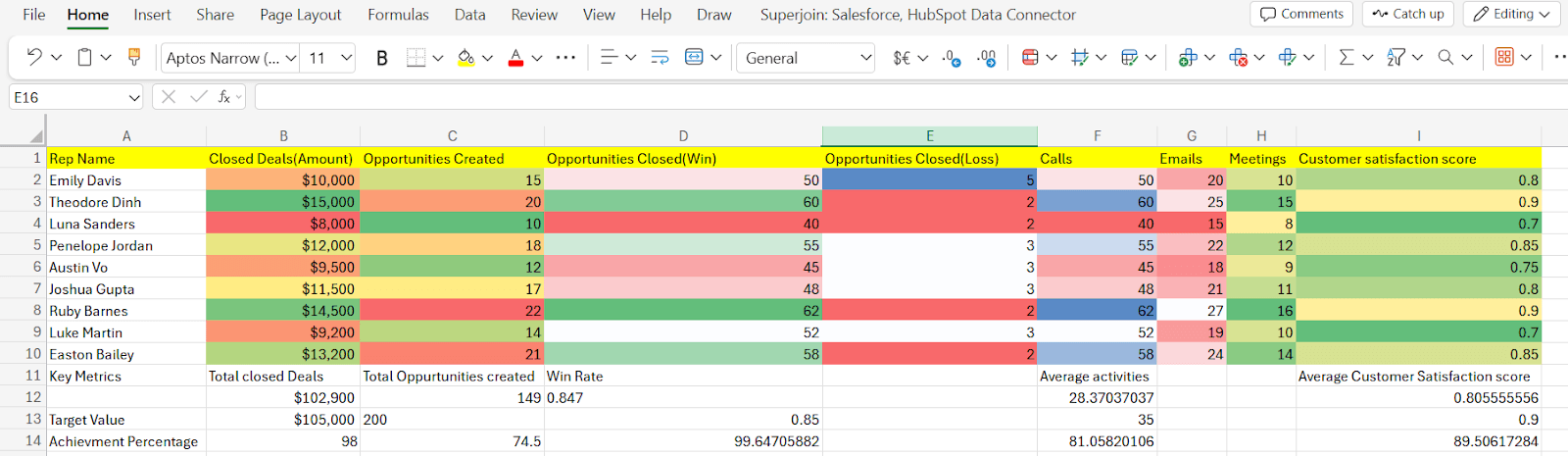Viewport: 1568px width, 456px height.
Task: Open the Draw tab
Action: pos(713,15)
